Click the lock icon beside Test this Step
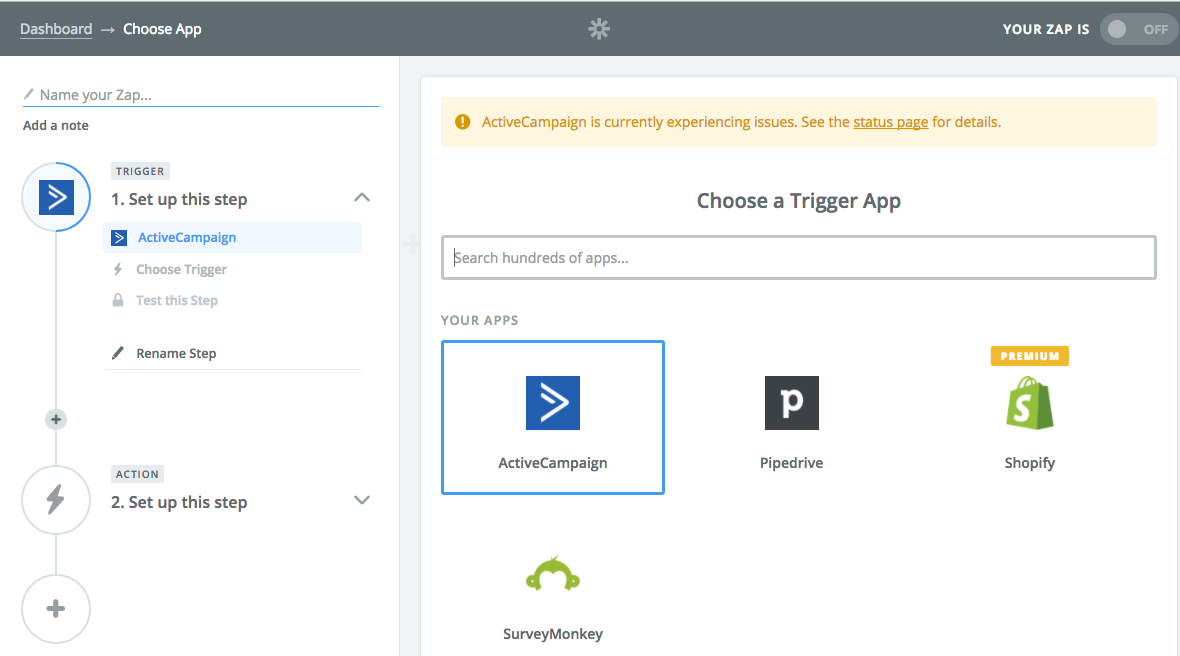The width and height of the screenshot is (1180, 656). tap(119, 300)
